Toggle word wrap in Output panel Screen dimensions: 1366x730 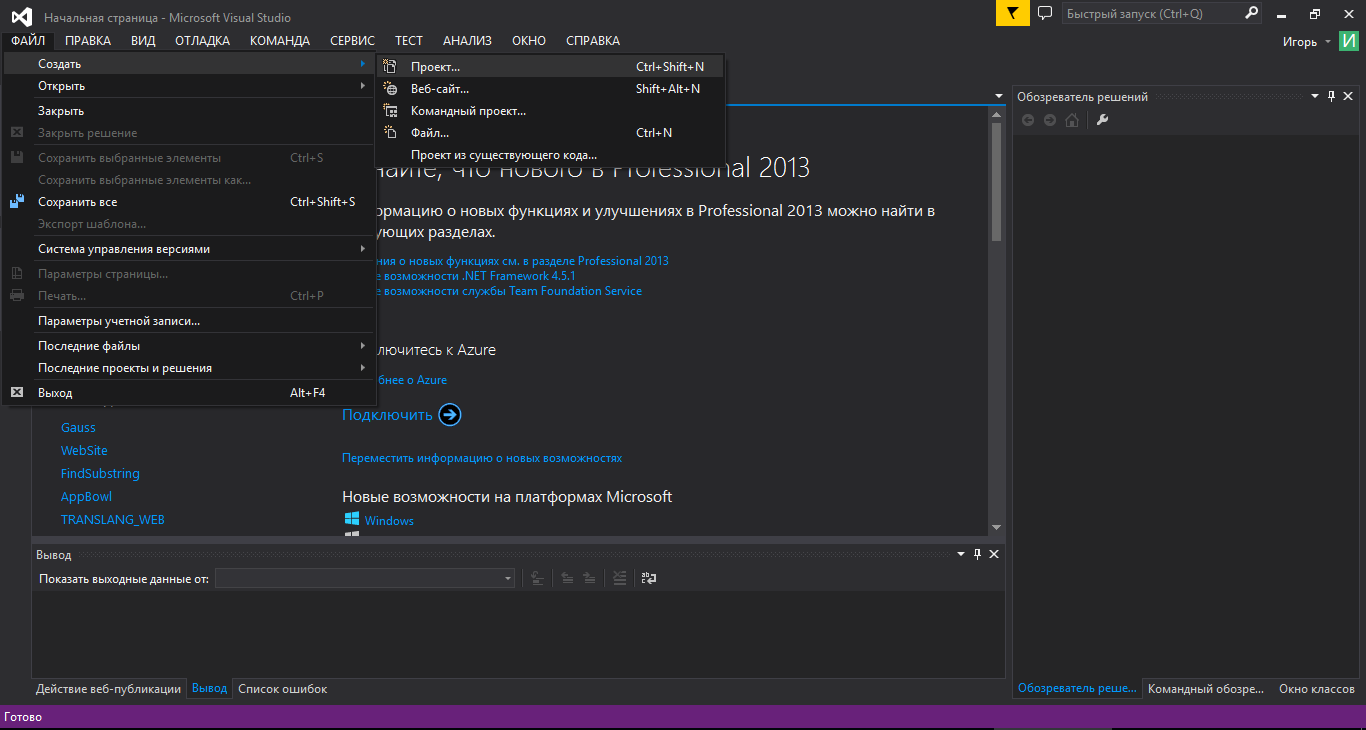click(x=649, y=578)
